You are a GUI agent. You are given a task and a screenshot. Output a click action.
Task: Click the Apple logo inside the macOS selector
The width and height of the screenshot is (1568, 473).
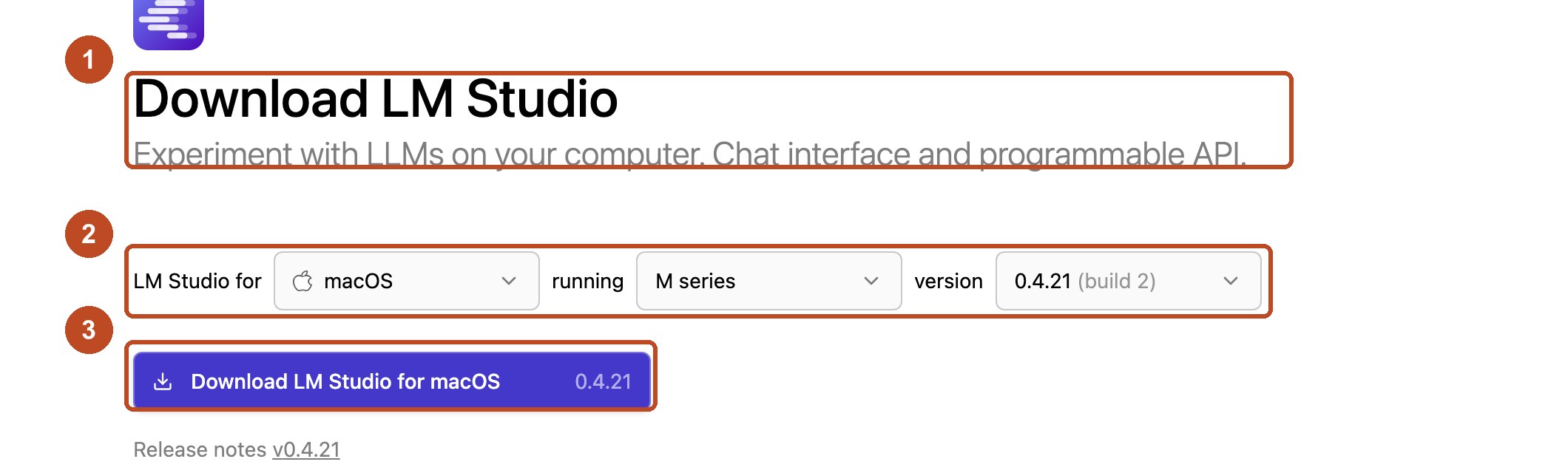click(303, 282)
